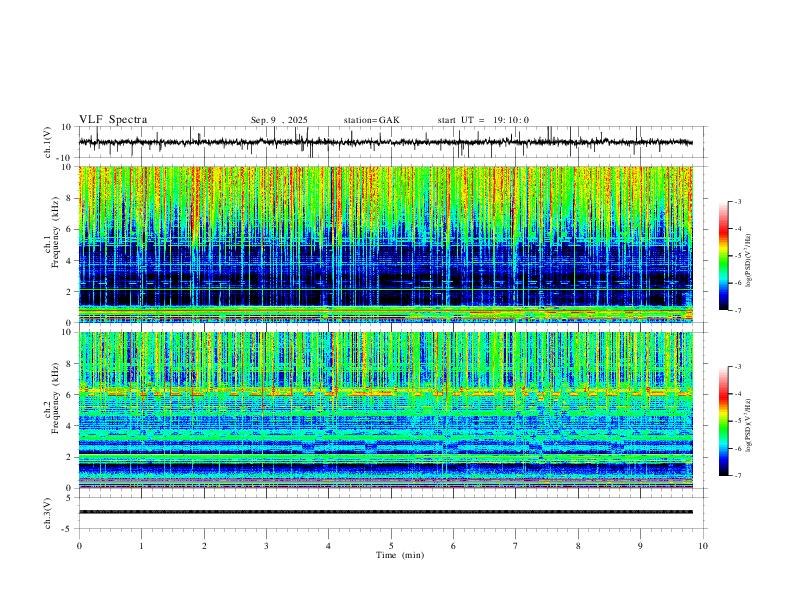Click time axis tick label "3"
Image resolution: width=792 pixels, height=612 pixels.
pyautogui.click(x=266, y=546)
